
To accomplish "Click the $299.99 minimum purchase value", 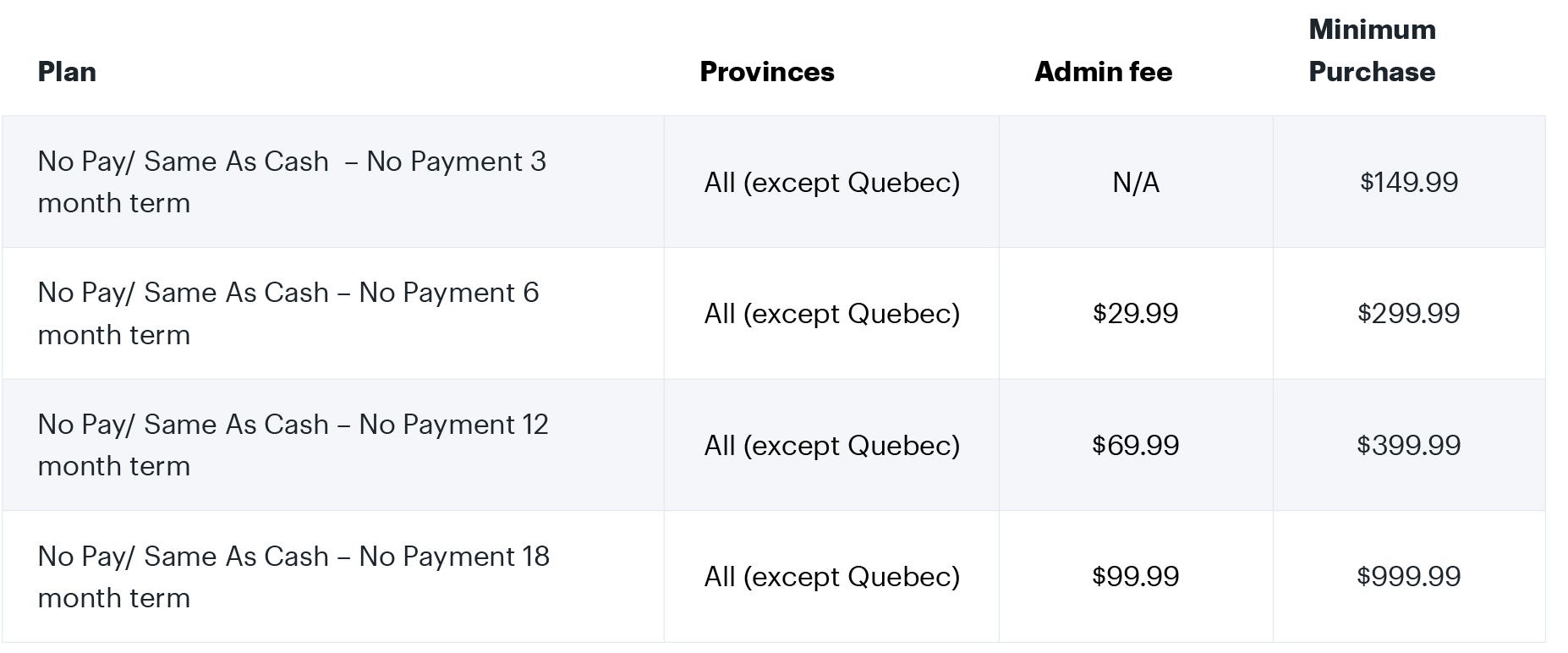I will tap(1408, 314).
